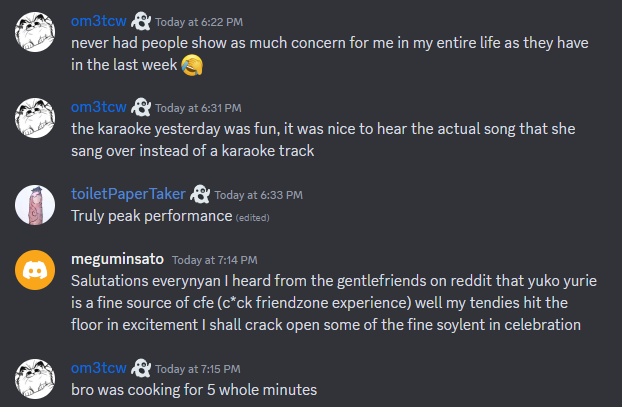Open the toiletPaperTaker username
This screenshot has height=407, width=622.
(128, 194)
